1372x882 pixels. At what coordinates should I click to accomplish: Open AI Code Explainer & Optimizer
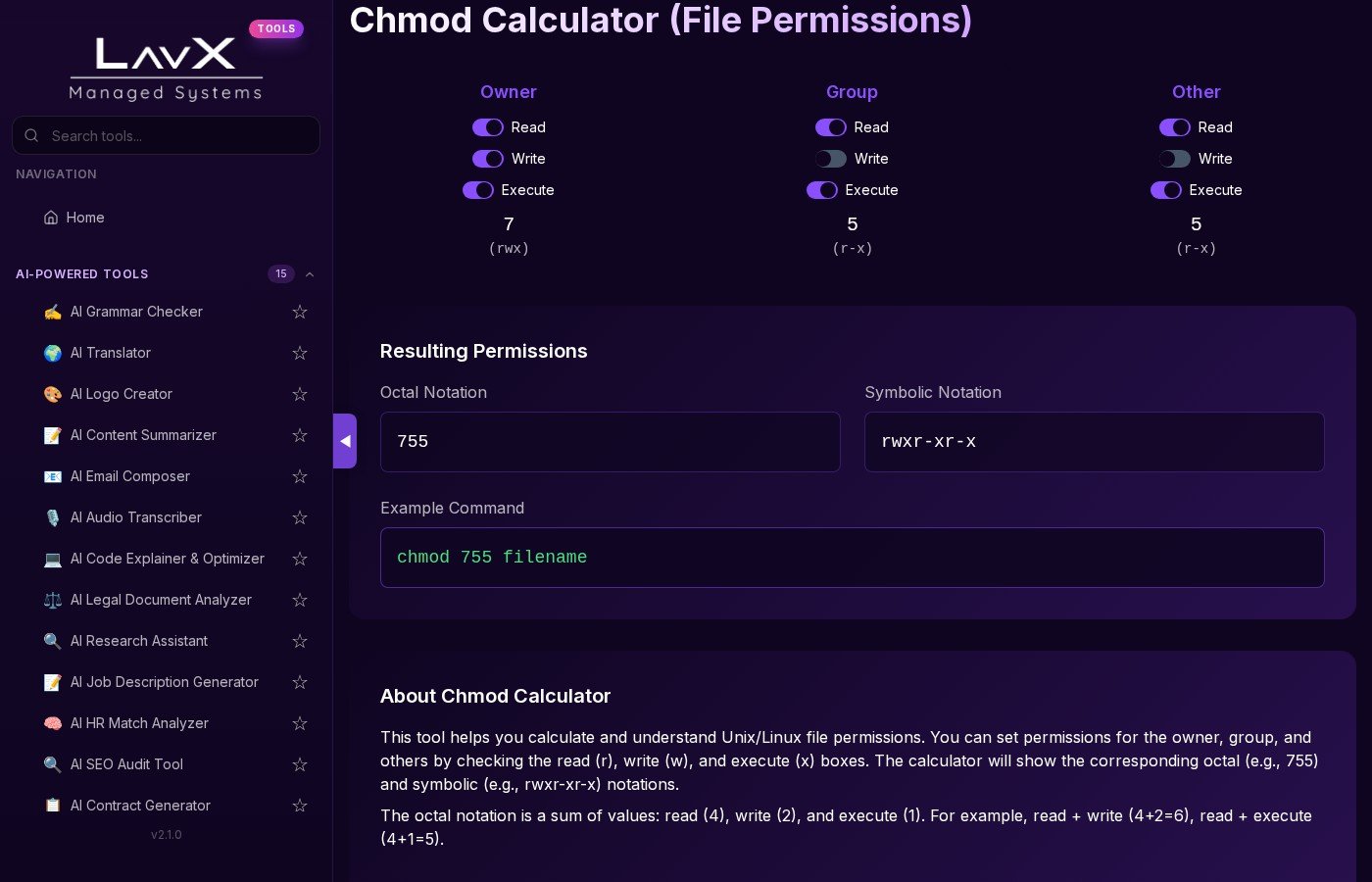click(x=167, y=559)
